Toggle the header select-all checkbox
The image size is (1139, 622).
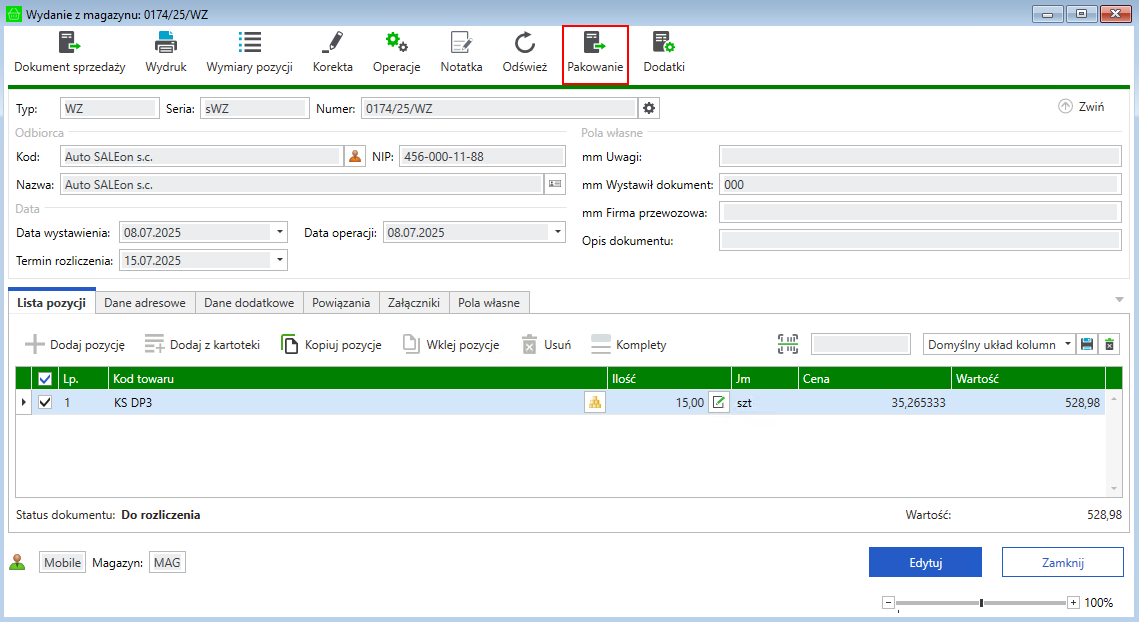tap(45, 379)
